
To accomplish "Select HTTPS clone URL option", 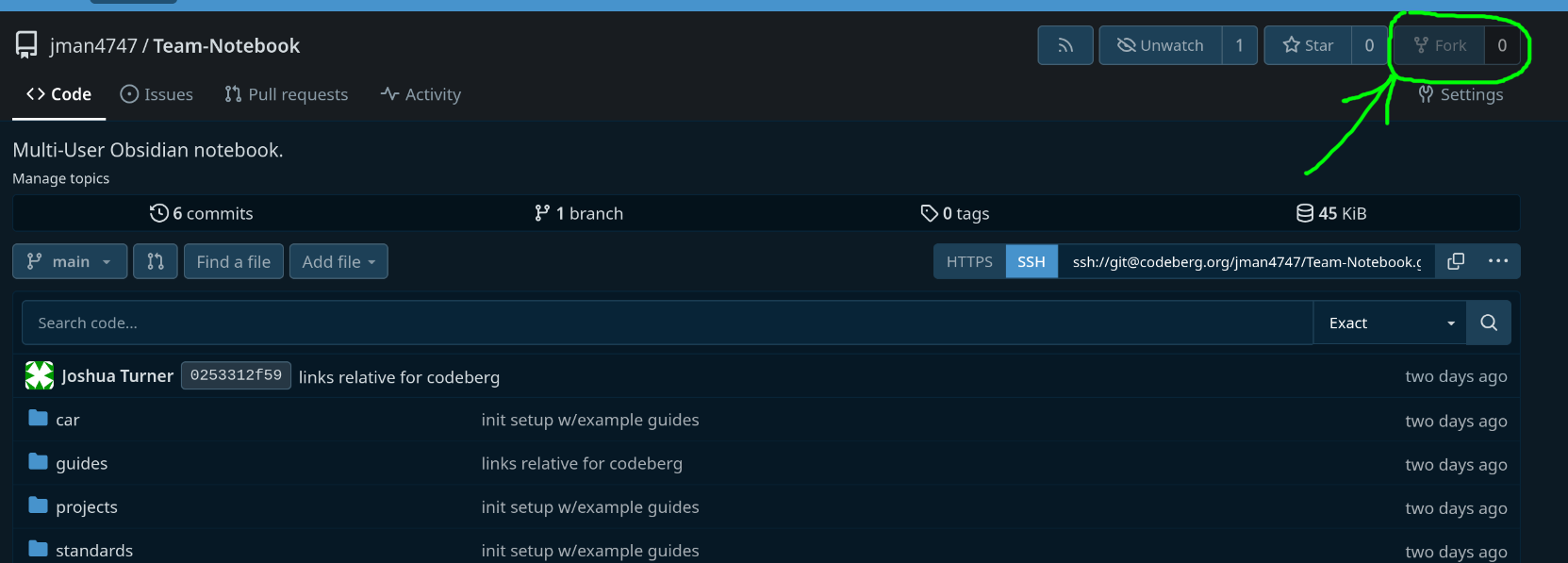I will tap(969, 261).
